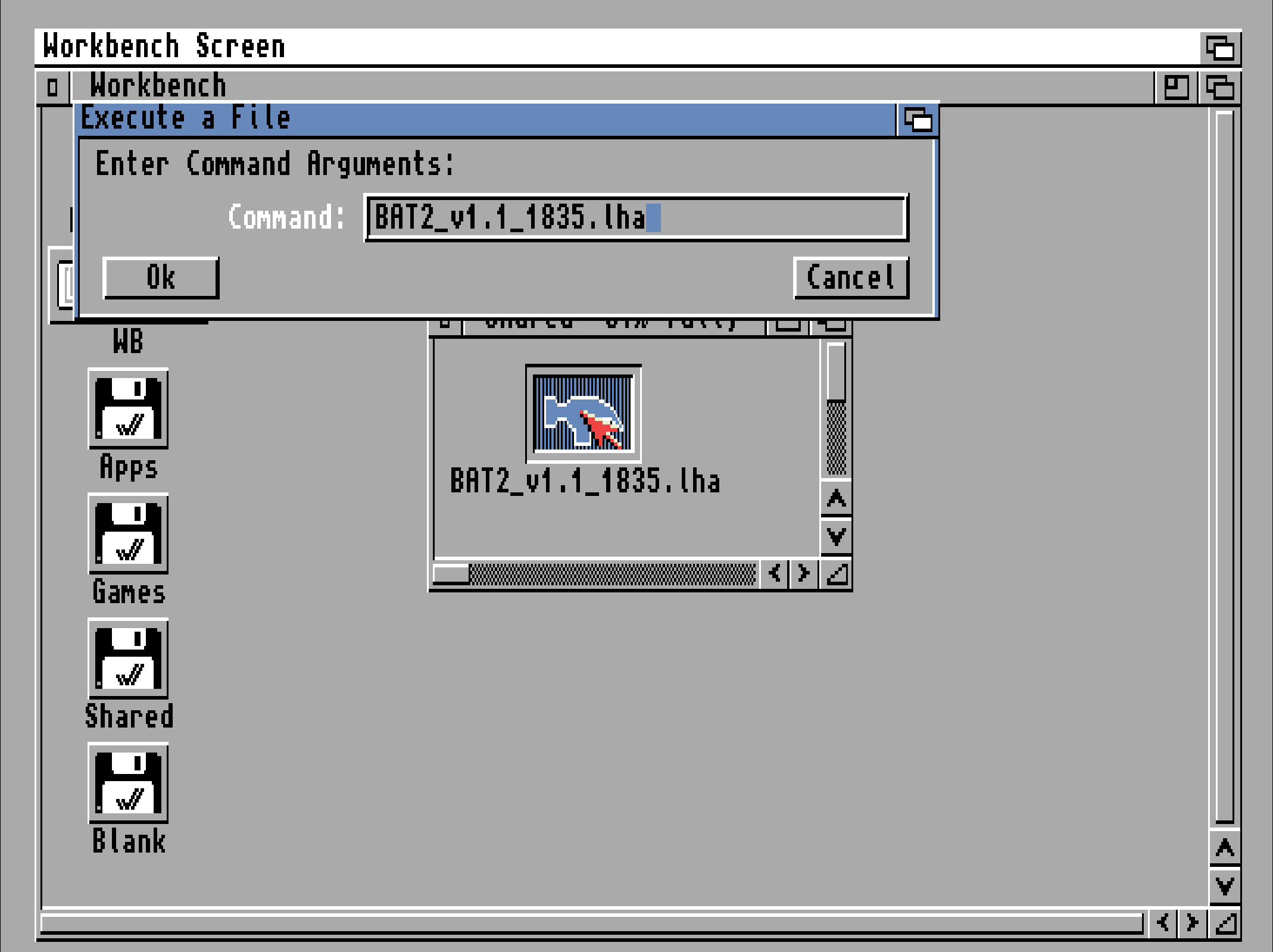Viewport: 1273px width, 952px height.
Task: Open the Apps disk icon
Action: (x=128, y=409)
